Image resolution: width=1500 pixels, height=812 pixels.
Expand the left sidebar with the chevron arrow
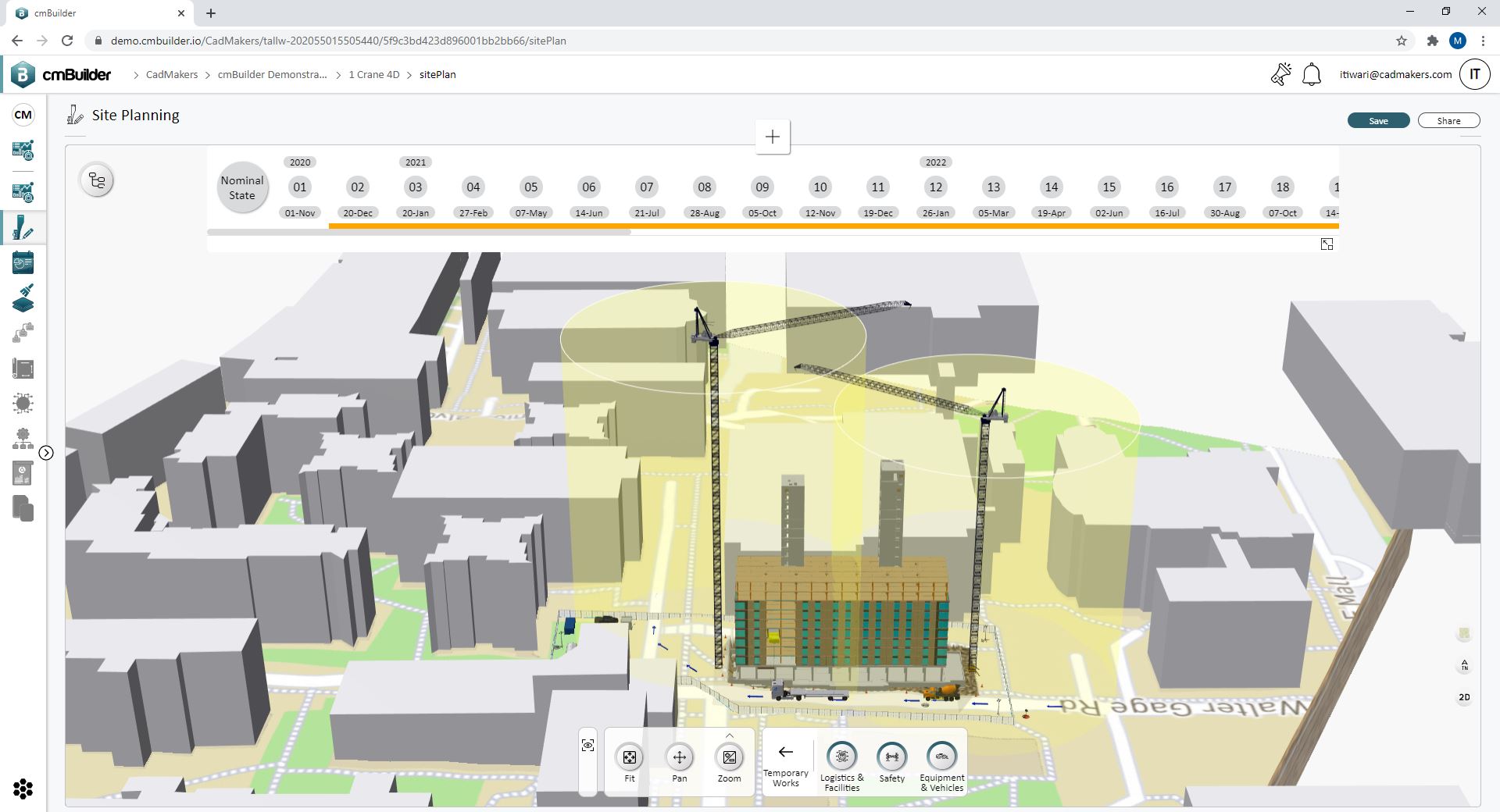tap(47, 452)
